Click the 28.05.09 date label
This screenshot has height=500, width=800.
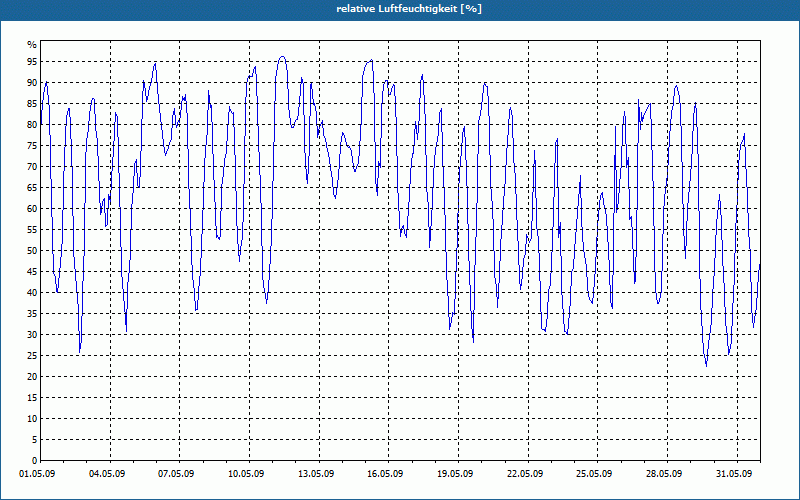click(664, 474)
